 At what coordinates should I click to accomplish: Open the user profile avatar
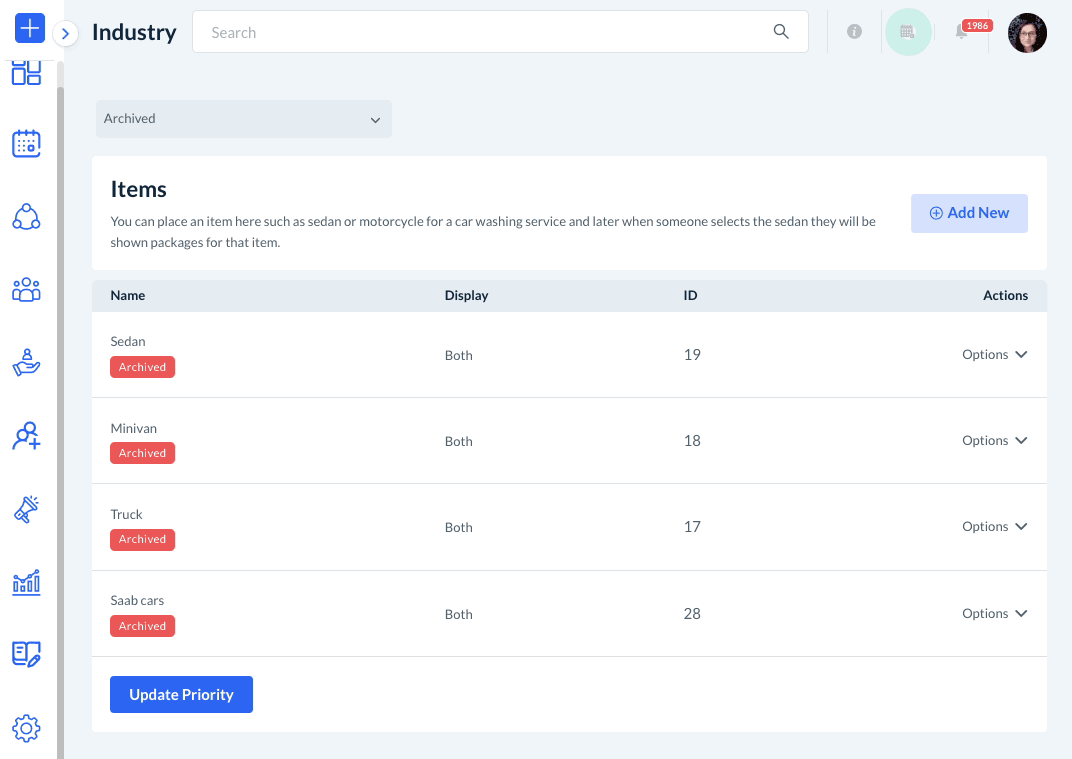click(x=1027, y=33)
